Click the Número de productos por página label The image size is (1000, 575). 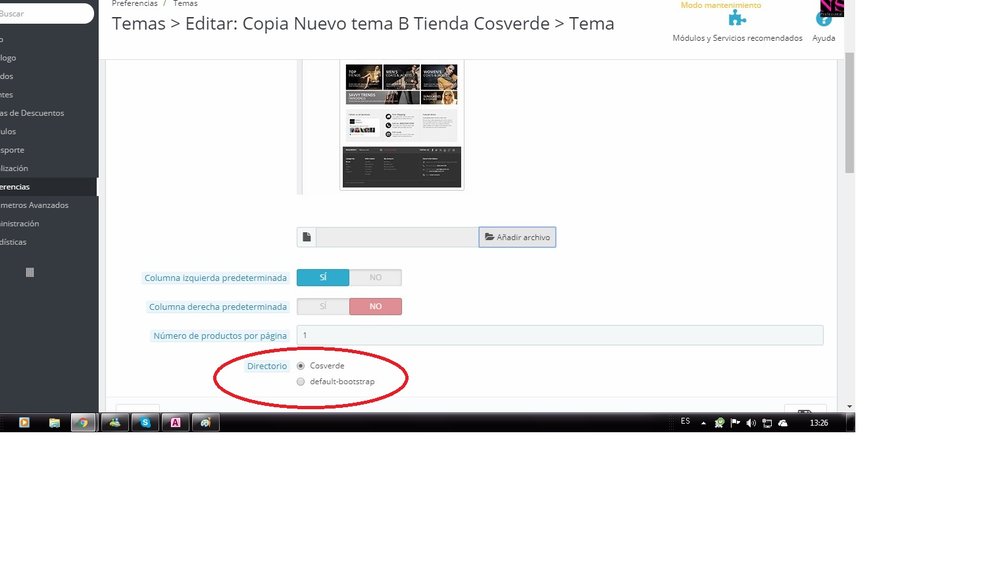(220, 336)
